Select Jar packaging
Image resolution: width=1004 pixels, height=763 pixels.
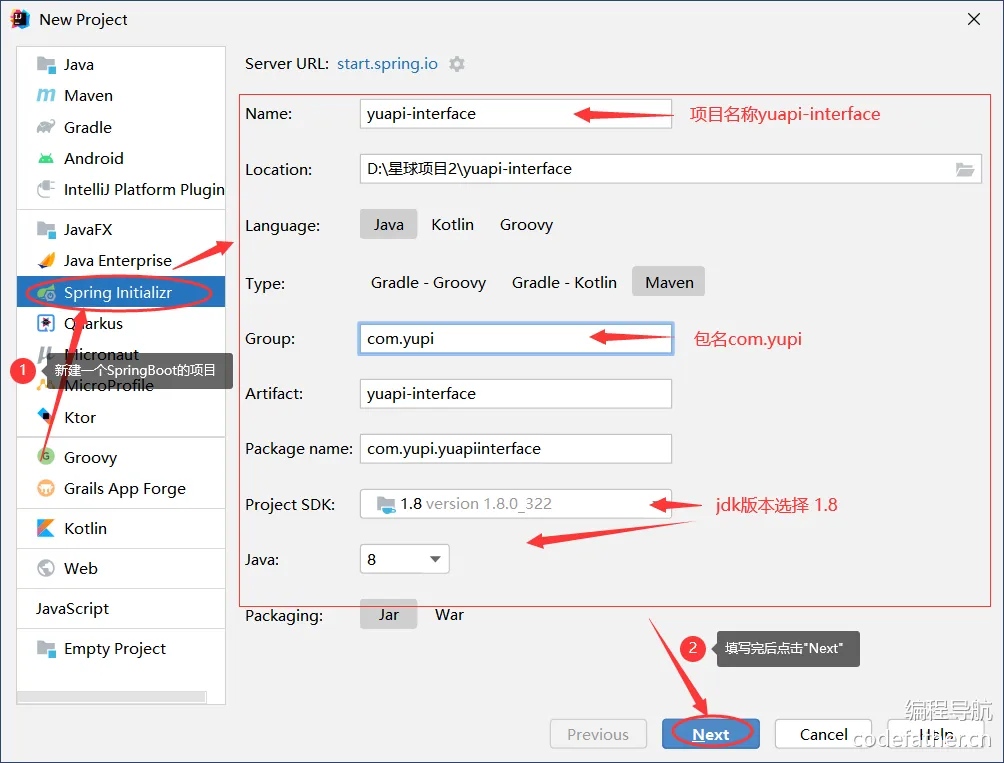(389, 614)
